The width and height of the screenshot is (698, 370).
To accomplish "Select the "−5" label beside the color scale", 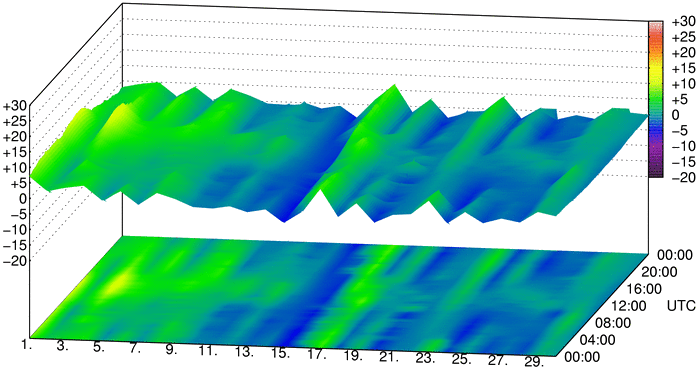I will [x=681, y=130].
